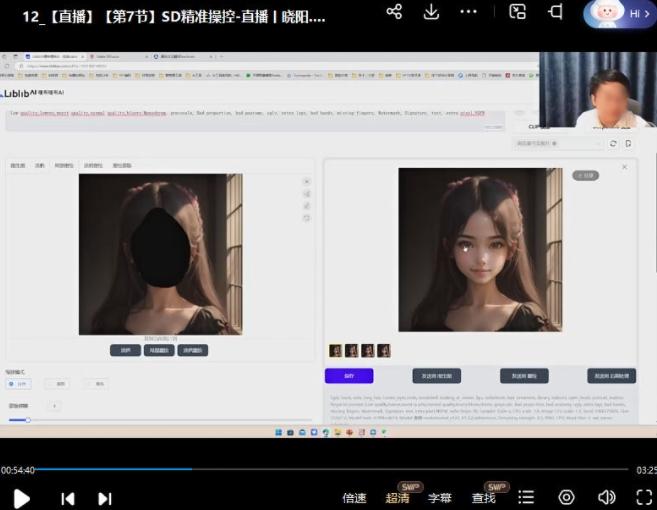Open the three-dot more options menu
657x510 pixels.
(468, 12)
